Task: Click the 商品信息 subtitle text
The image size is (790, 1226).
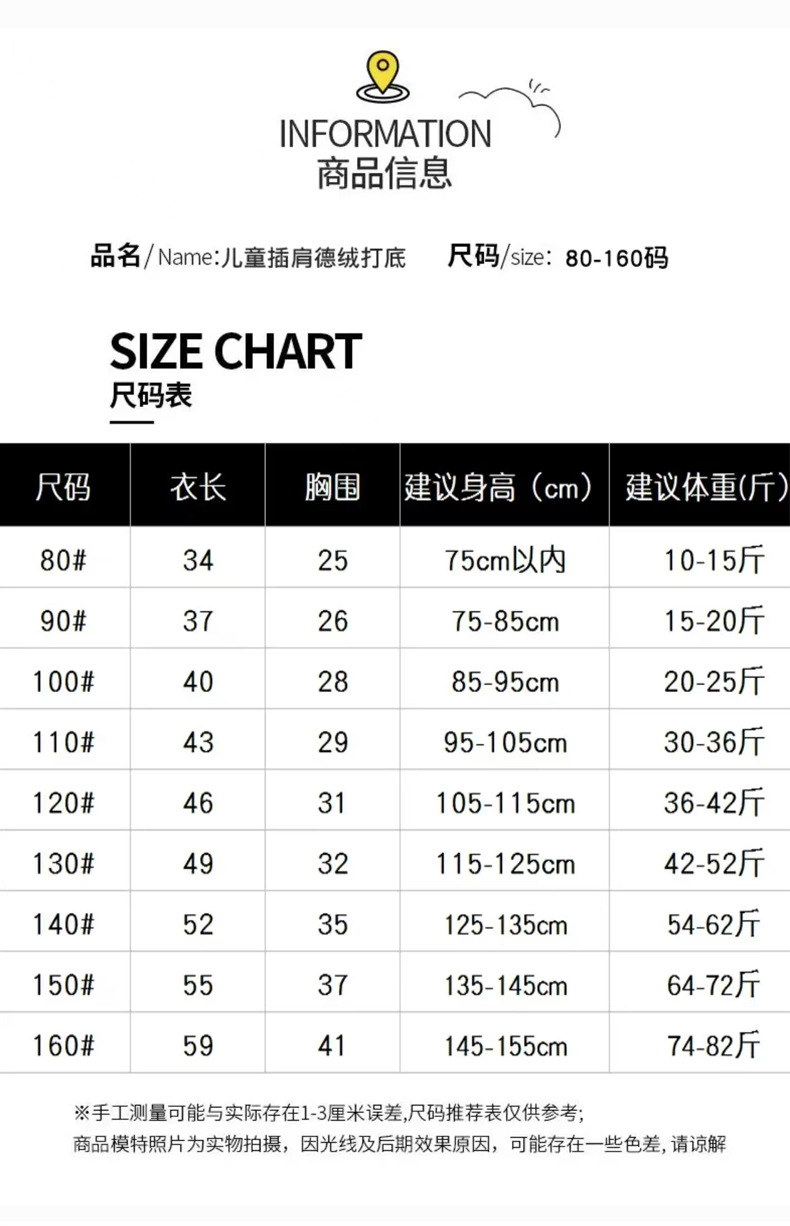Action: (385, 173)
